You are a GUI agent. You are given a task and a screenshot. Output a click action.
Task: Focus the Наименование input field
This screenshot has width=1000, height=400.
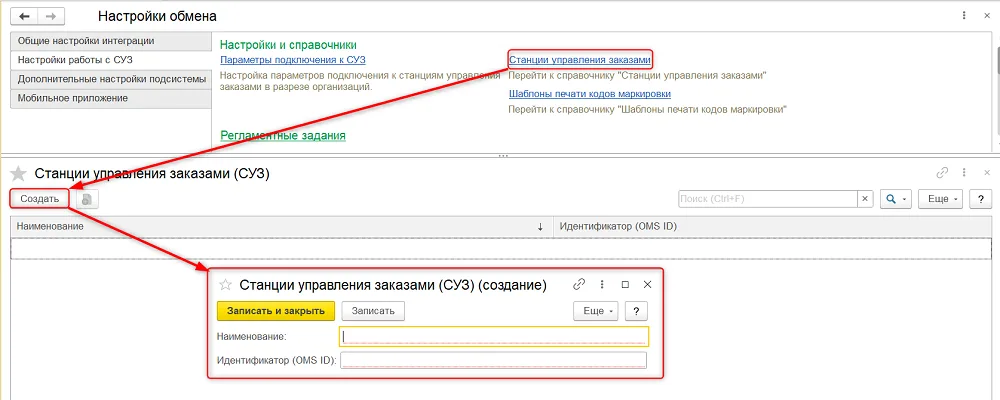point(494,336)
